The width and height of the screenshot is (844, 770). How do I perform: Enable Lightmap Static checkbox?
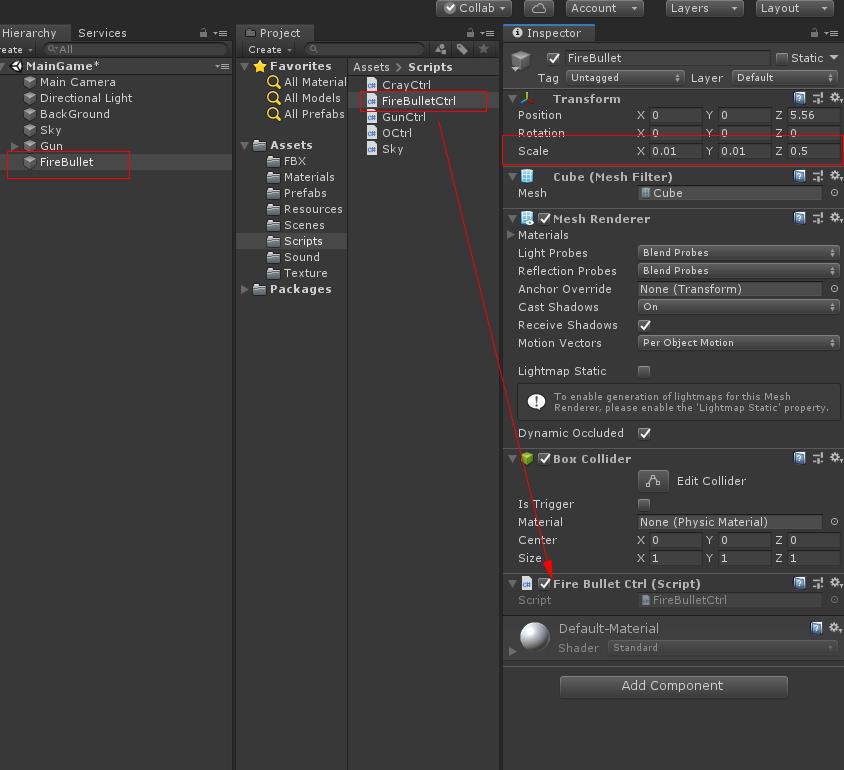(x=644, y=371)
